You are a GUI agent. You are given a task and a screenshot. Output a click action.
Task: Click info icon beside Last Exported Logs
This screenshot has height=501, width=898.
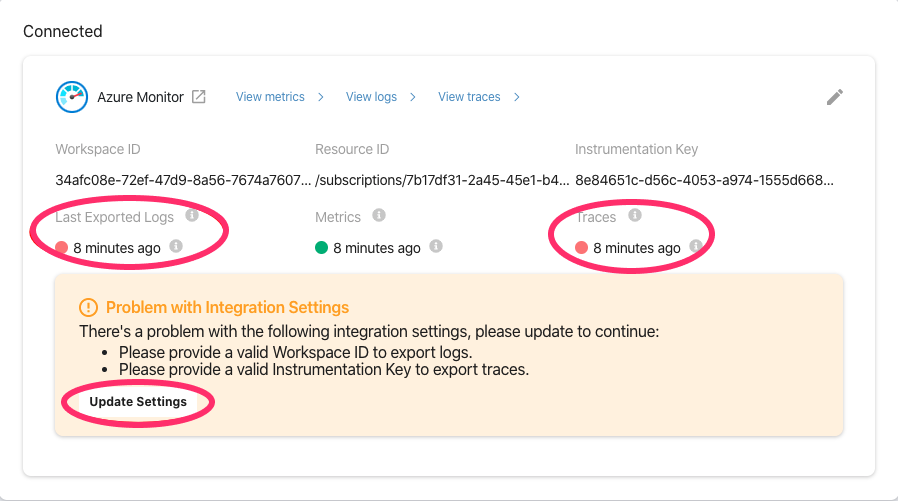192,215
